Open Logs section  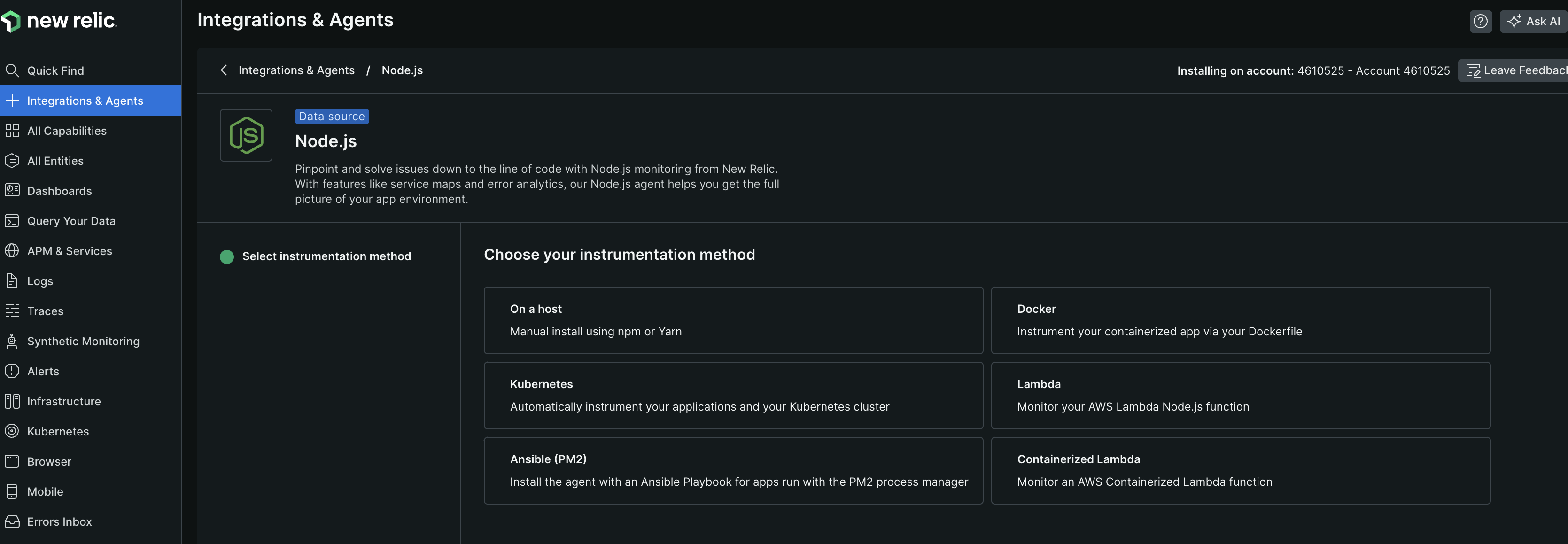click(x=91, y=281)
